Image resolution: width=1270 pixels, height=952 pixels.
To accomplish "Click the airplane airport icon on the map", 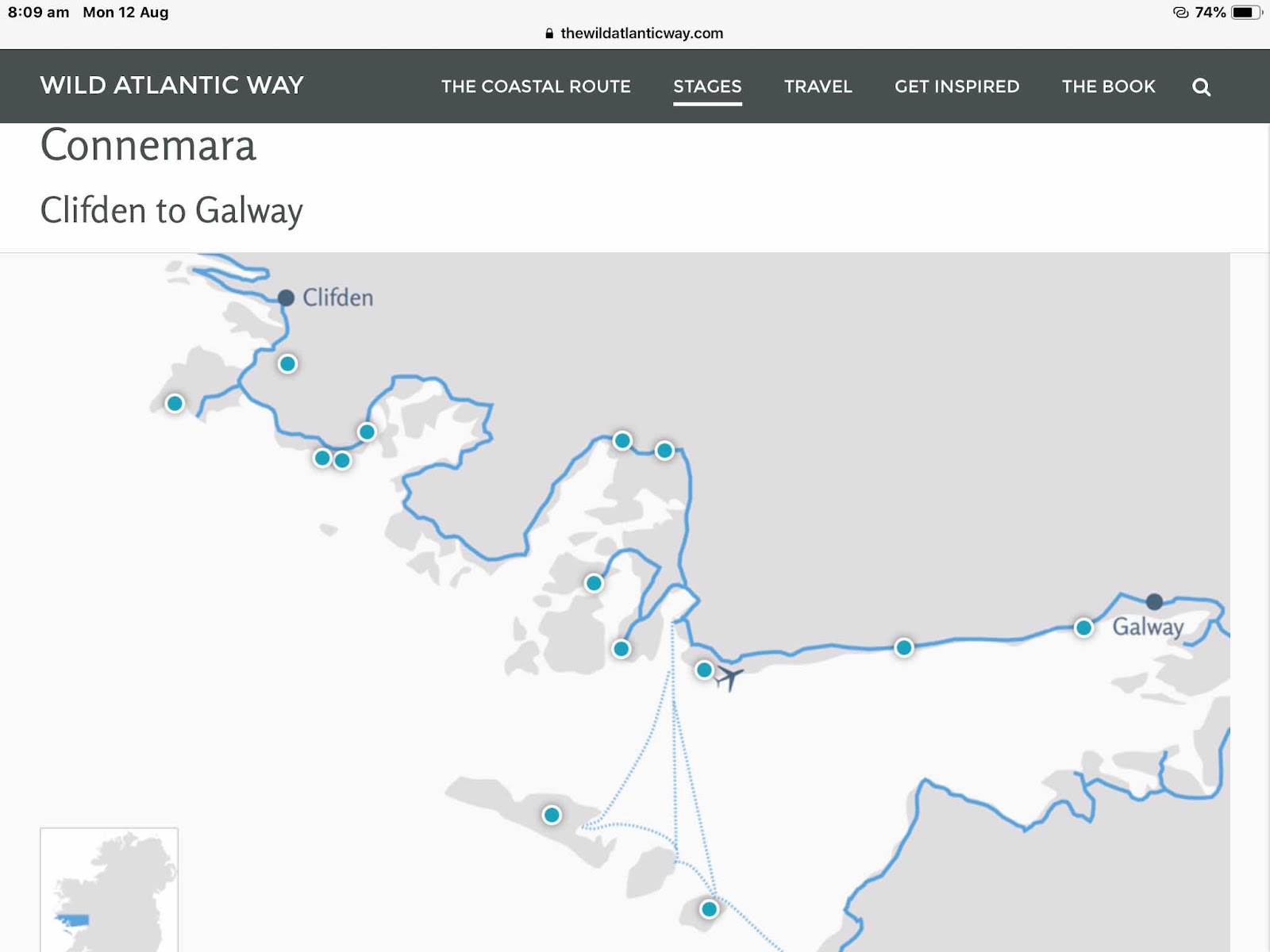I will click(x=729, y=678).
